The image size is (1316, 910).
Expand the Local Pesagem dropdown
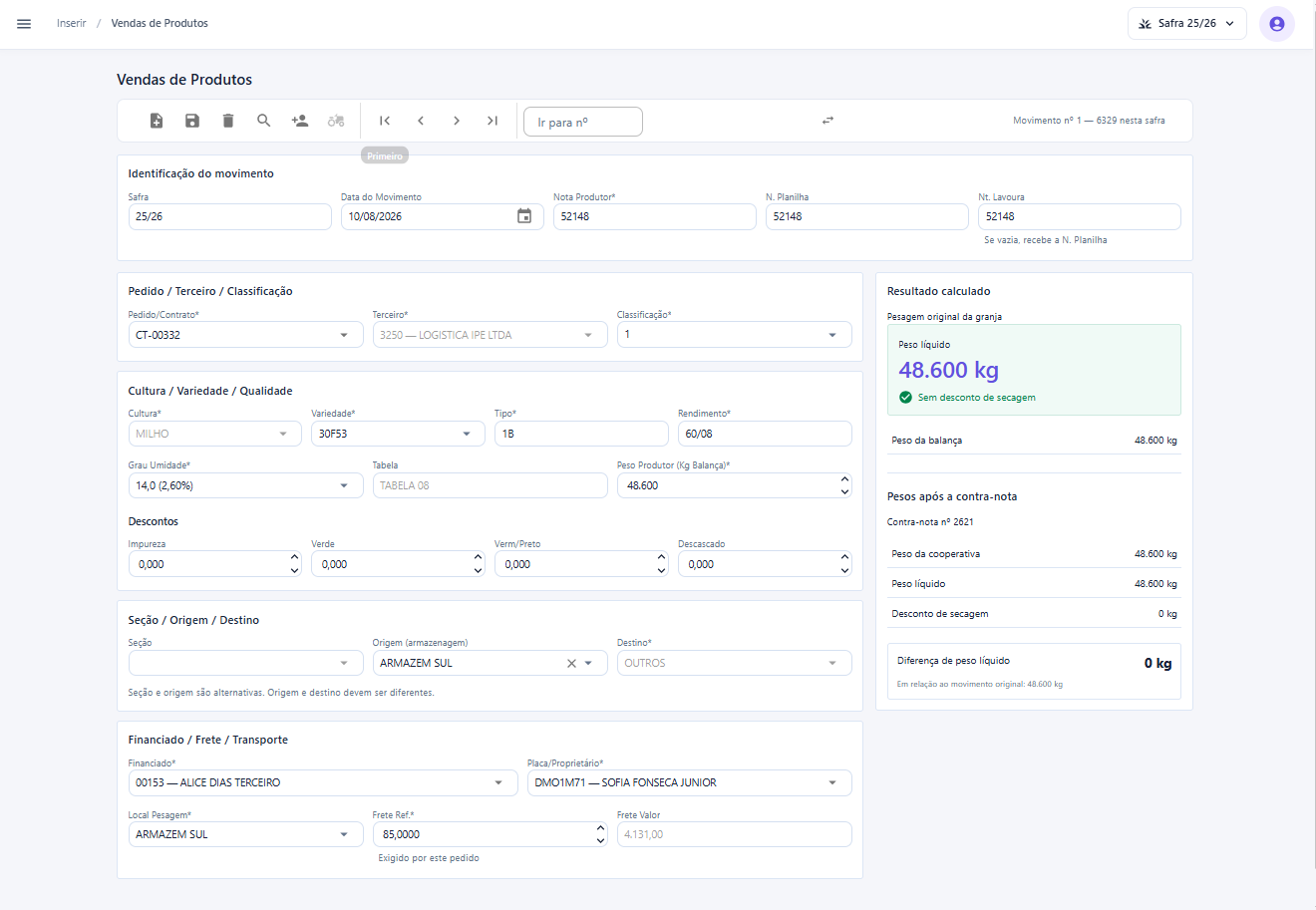(x=344, y=834)
